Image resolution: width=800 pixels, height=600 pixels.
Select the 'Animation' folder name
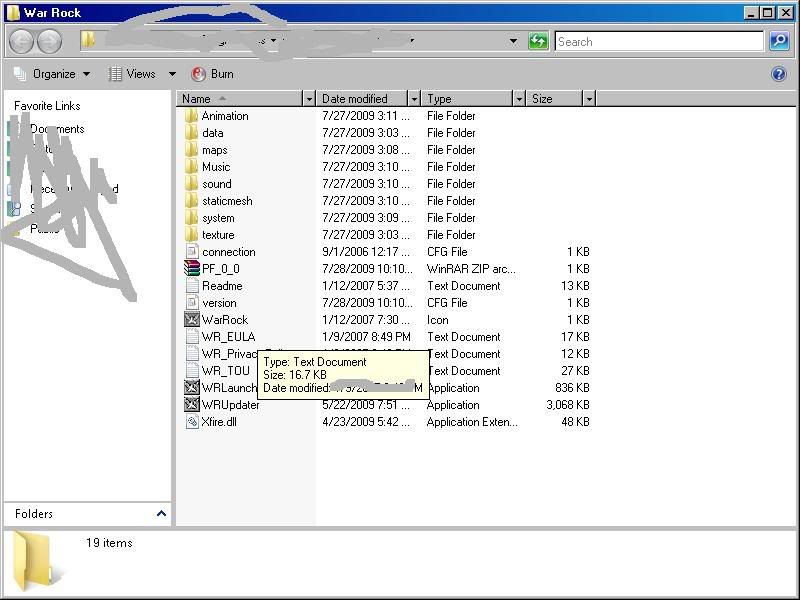click(x=225, y=116)
